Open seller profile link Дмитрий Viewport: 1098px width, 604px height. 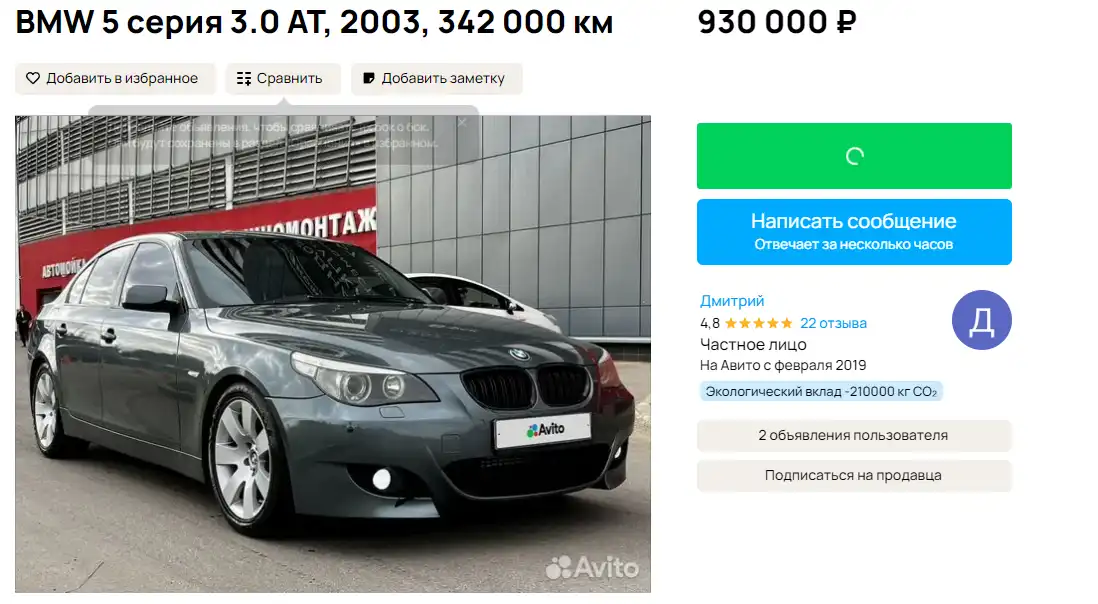(732, 301)
